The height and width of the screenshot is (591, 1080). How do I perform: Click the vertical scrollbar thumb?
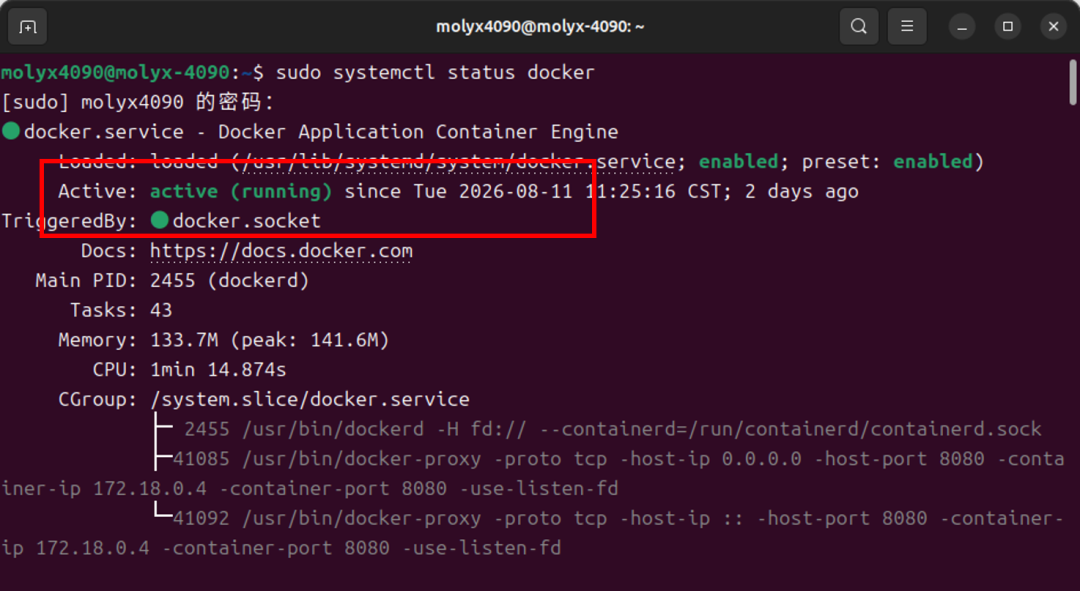click(x=1073, y=83)
